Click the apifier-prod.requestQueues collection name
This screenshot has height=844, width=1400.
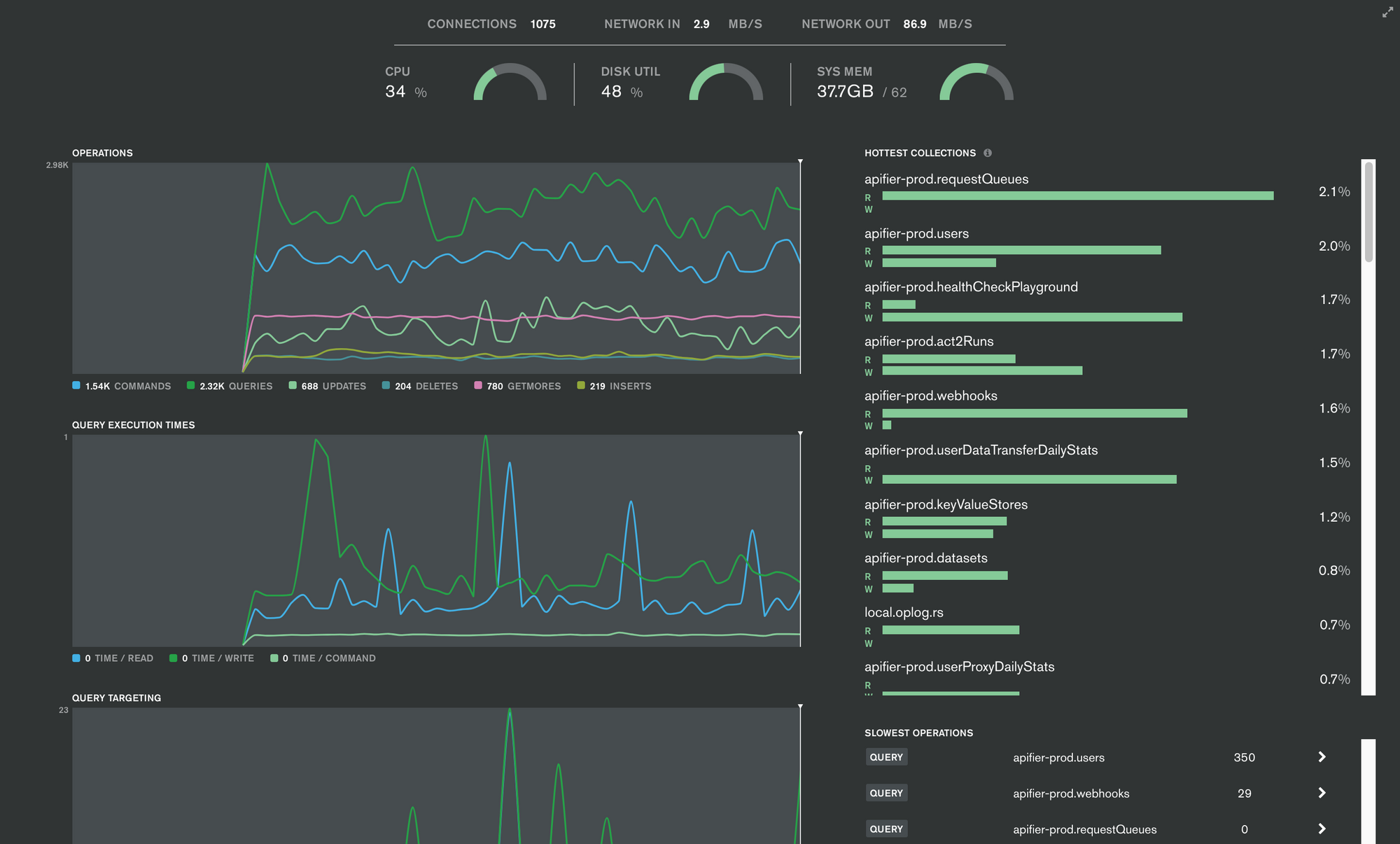click(x=946, y=179)
